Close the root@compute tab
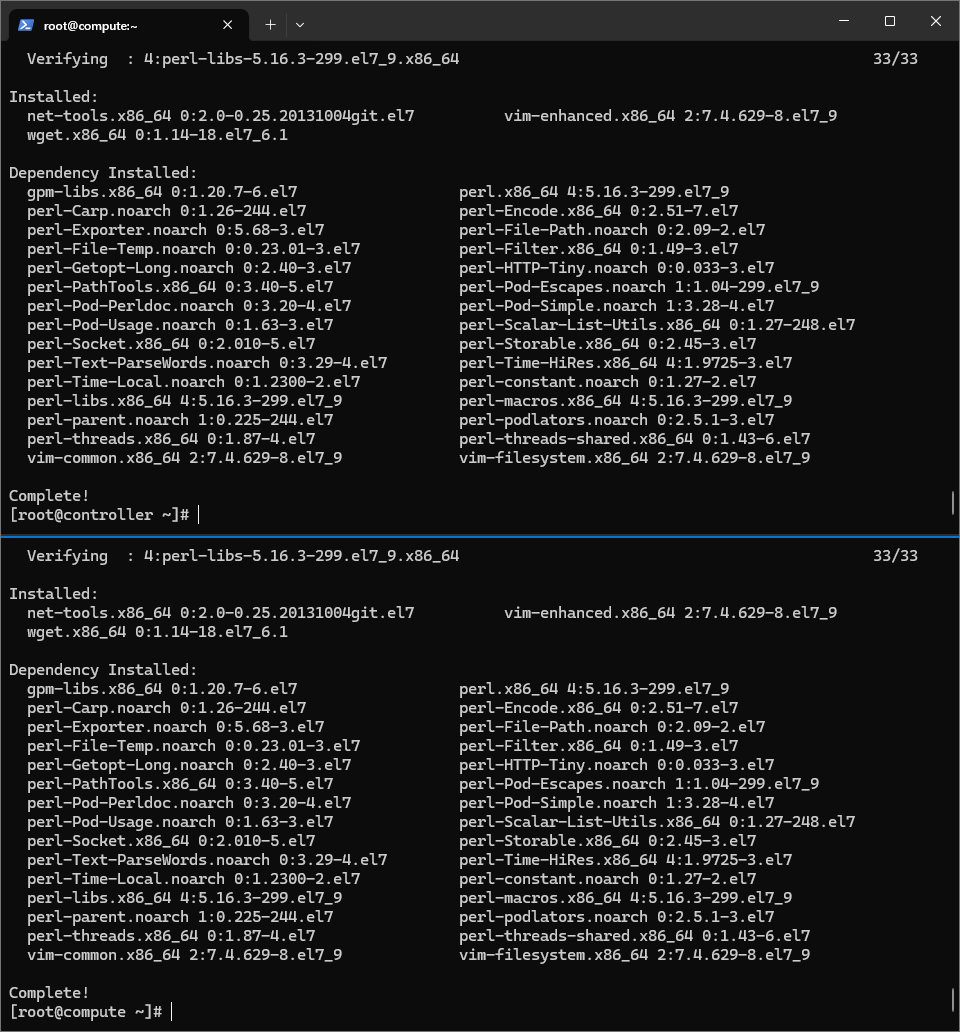Screen dimensions: 960x1032 (x=228, y=25)
